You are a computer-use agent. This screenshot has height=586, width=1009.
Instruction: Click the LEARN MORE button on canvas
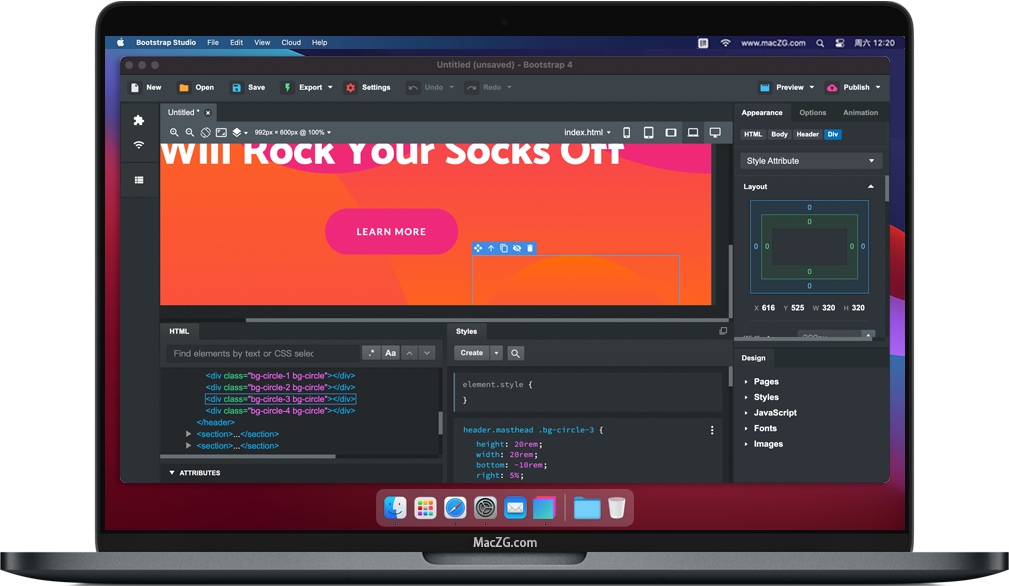(x=391, y=232)
